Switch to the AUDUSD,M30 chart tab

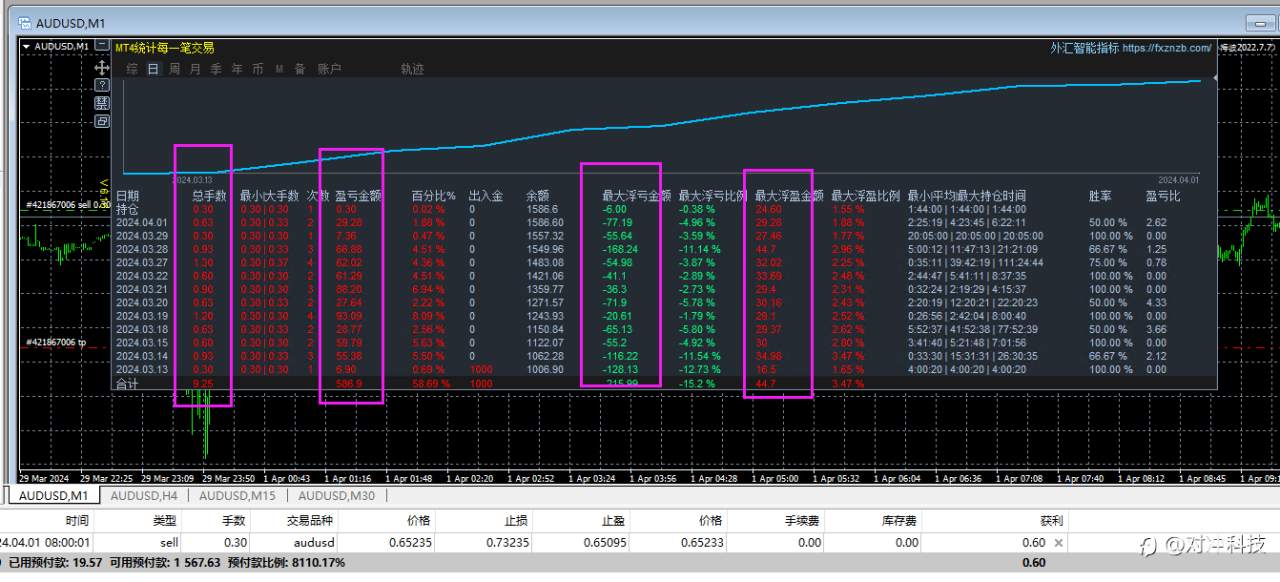(x=336, y=495)
